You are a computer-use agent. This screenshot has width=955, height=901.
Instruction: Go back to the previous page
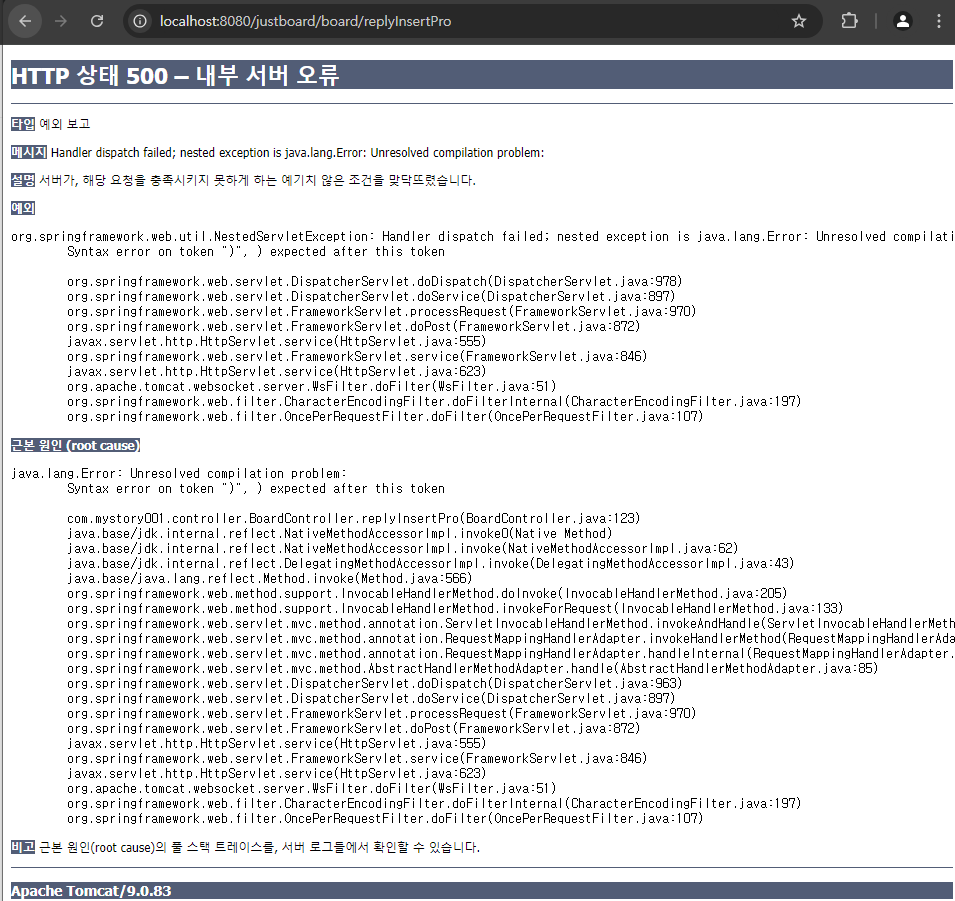tap(25, 21)
